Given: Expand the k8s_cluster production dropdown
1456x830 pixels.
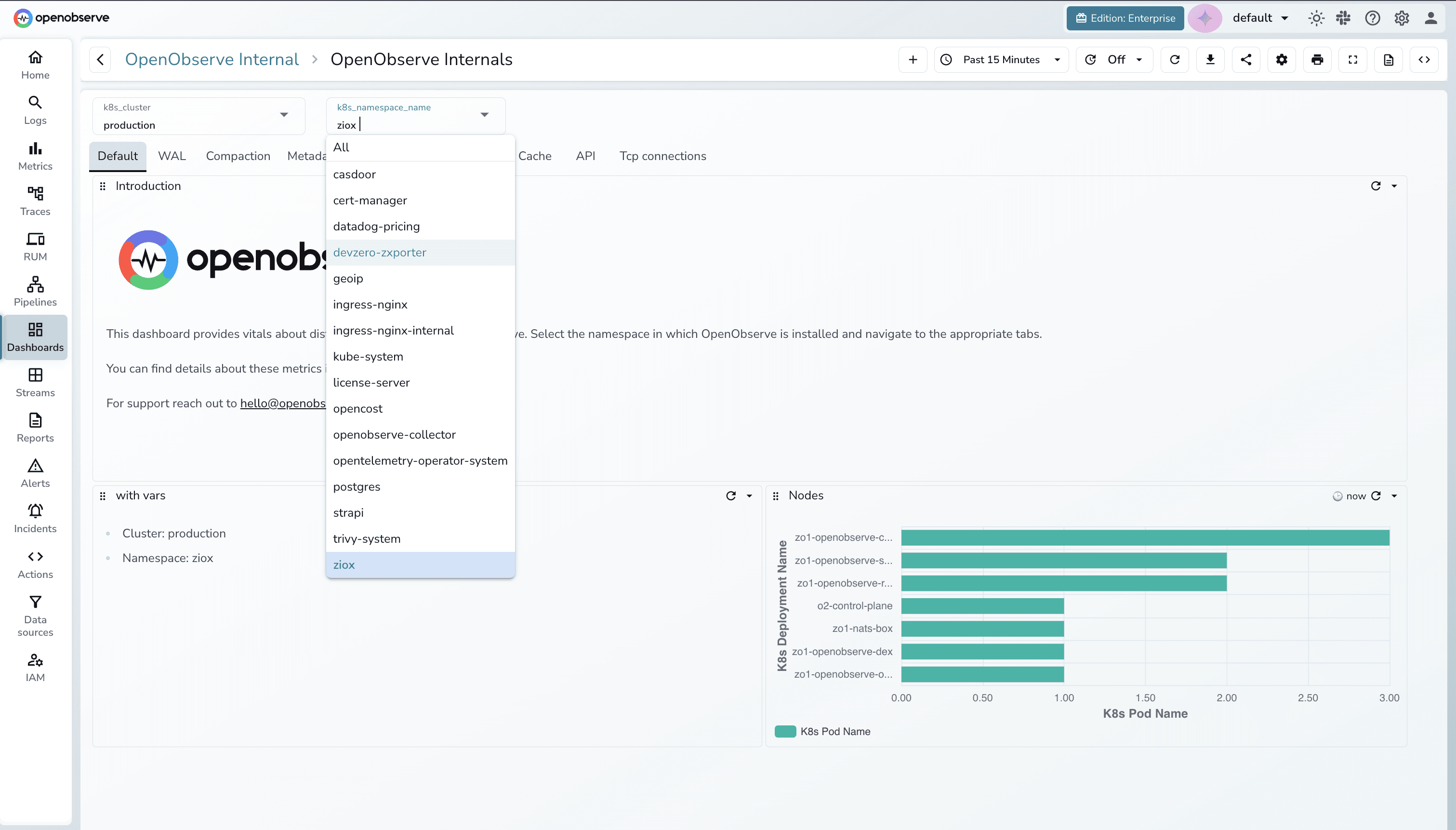Looking at the screenshot, I should point(198,116).
